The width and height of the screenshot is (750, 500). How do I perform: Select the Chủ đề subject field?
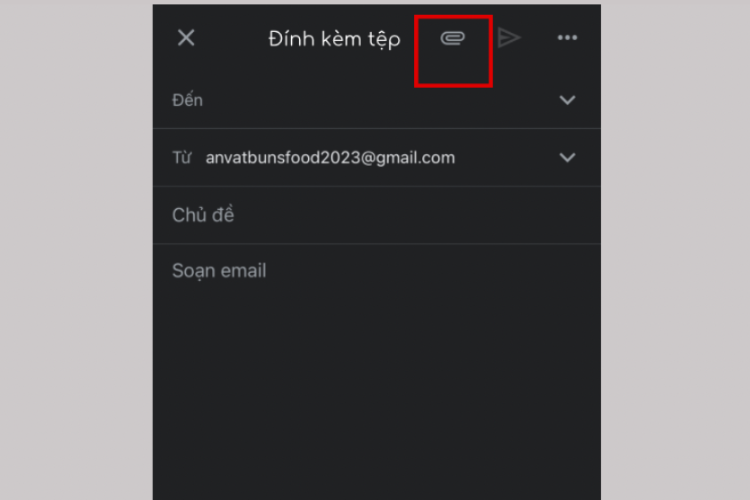(x=377, y=215)
